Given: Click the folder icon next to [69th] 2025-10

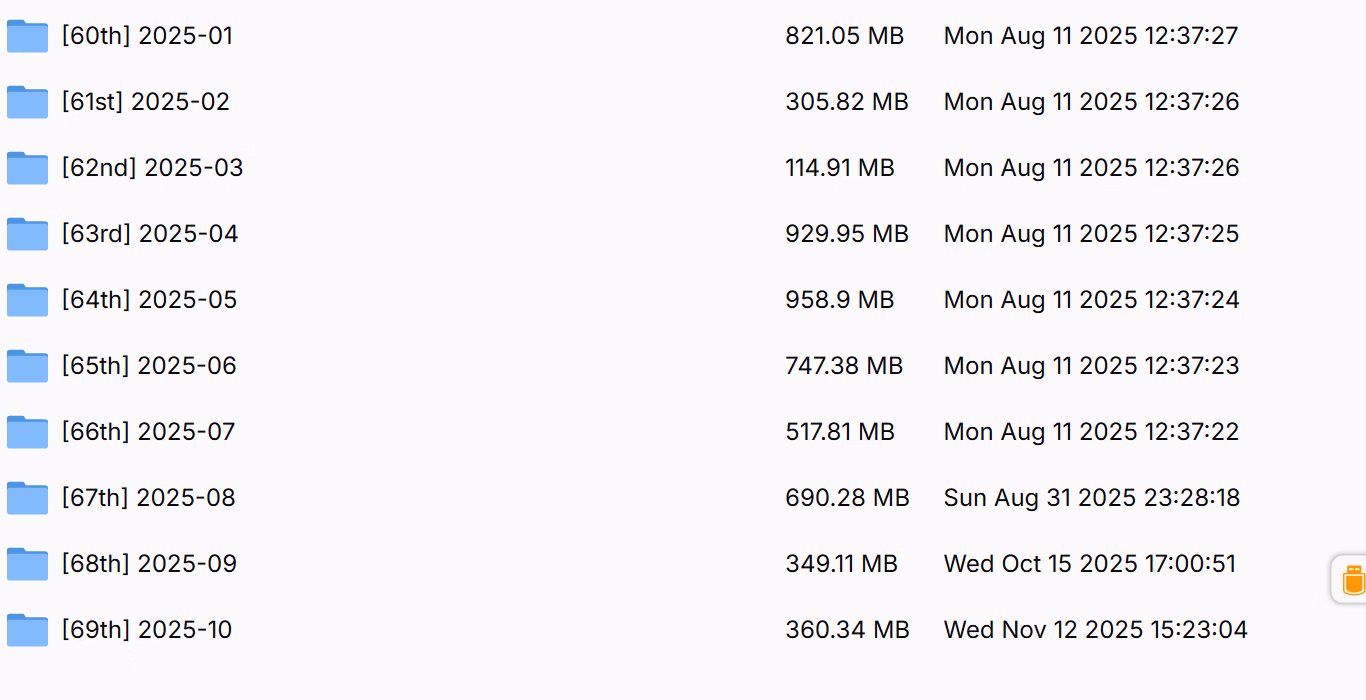Looking at the screenshot, I should click(27, 630).
